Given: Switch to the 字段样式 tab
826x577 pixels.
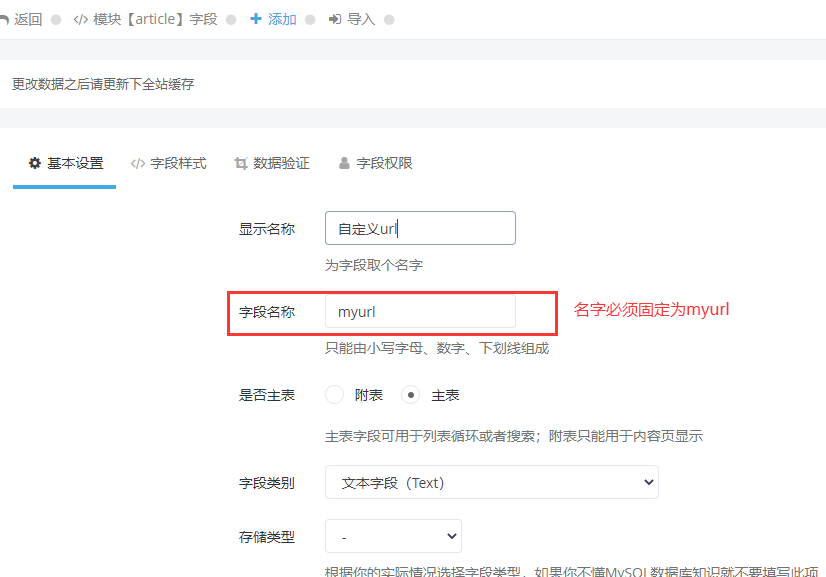Looking at the screenshot, I should tap(169, 163).
